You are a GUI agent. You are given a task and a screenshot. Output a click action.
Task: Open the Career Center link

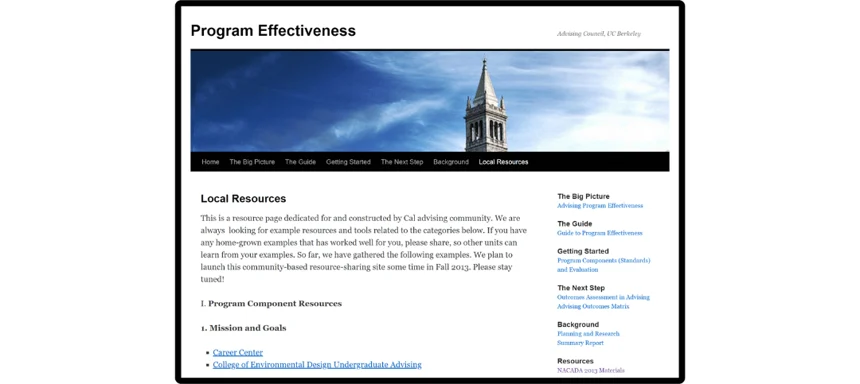(x=238, y=352)
